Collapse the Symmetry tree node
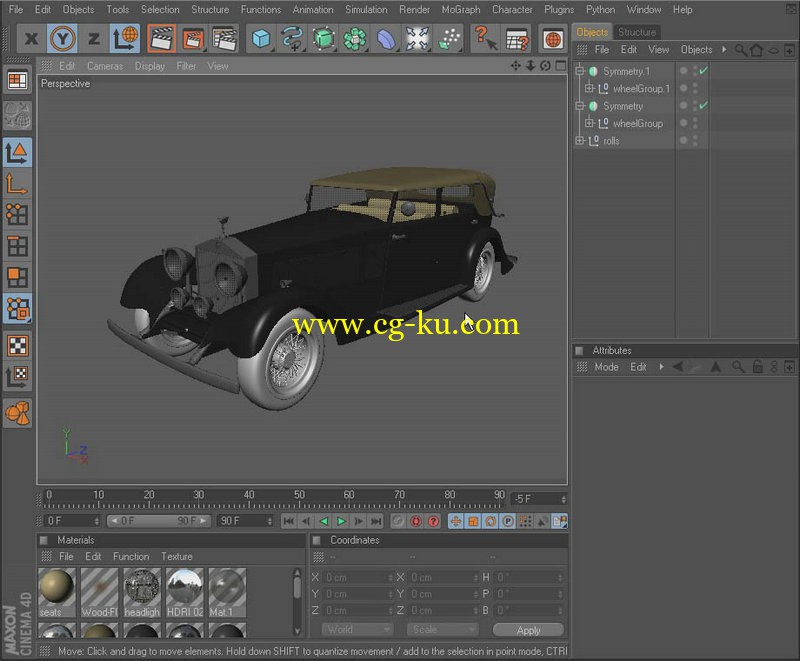The image size is (800, 661). [580, 106]
